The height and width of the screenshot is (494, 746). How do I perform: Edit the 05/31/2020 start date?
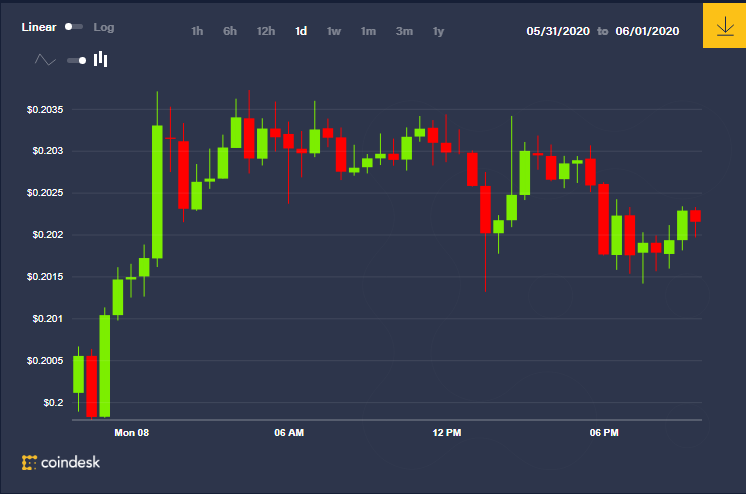(558, 31)
